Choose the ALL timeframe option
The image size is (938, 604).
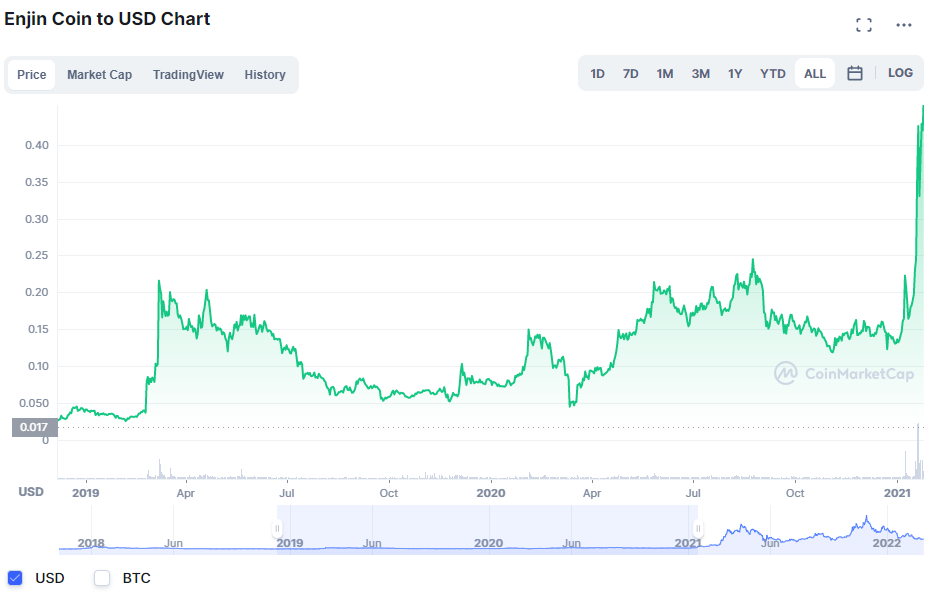coord(814,73)
